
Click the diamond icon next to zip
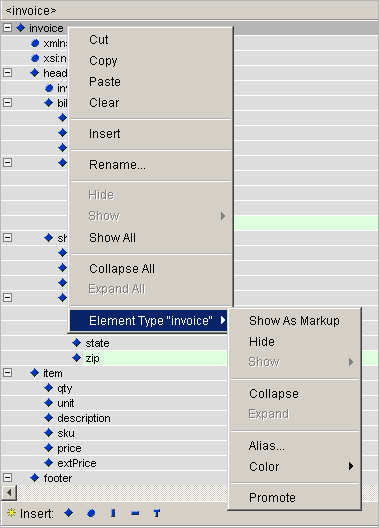point(76,358)
